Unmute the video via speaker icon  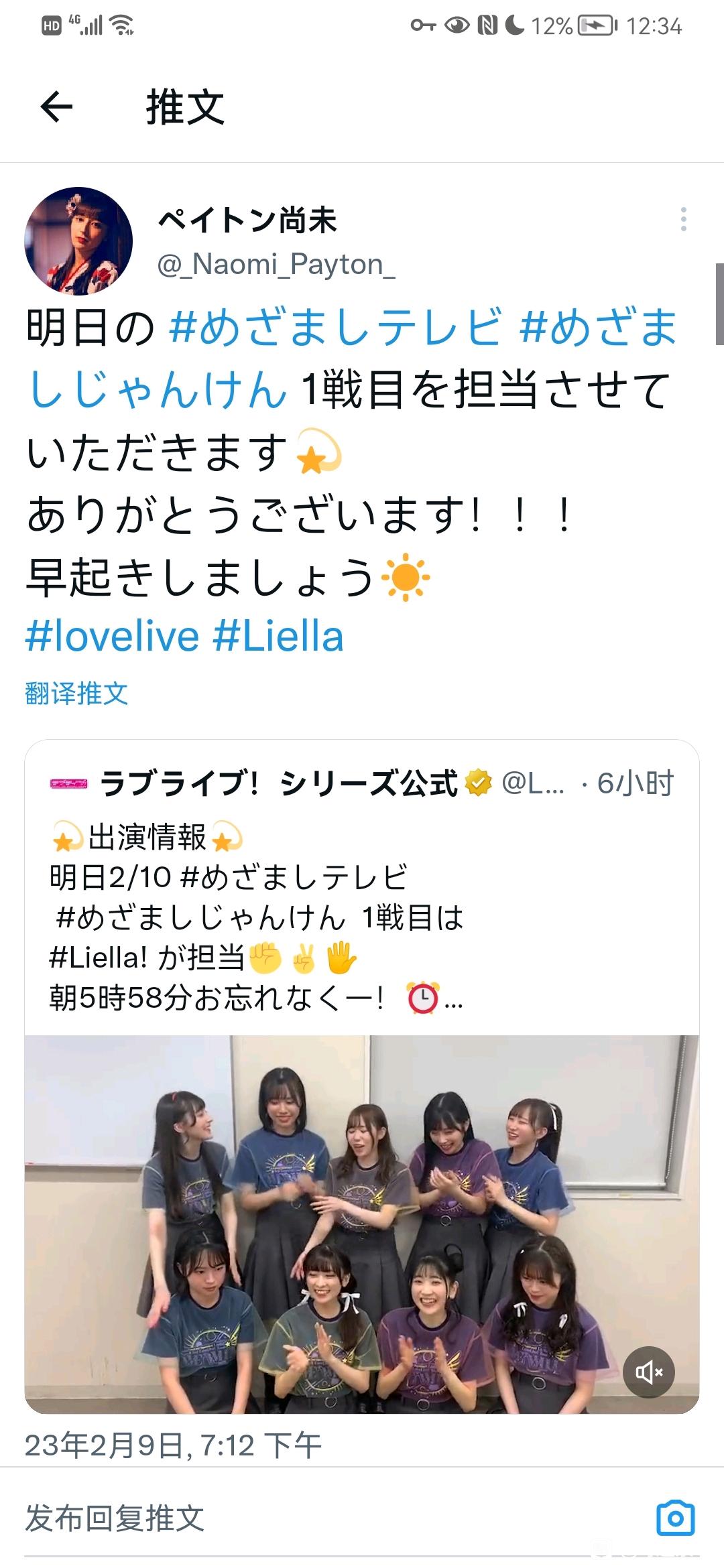click(649, 1372)
